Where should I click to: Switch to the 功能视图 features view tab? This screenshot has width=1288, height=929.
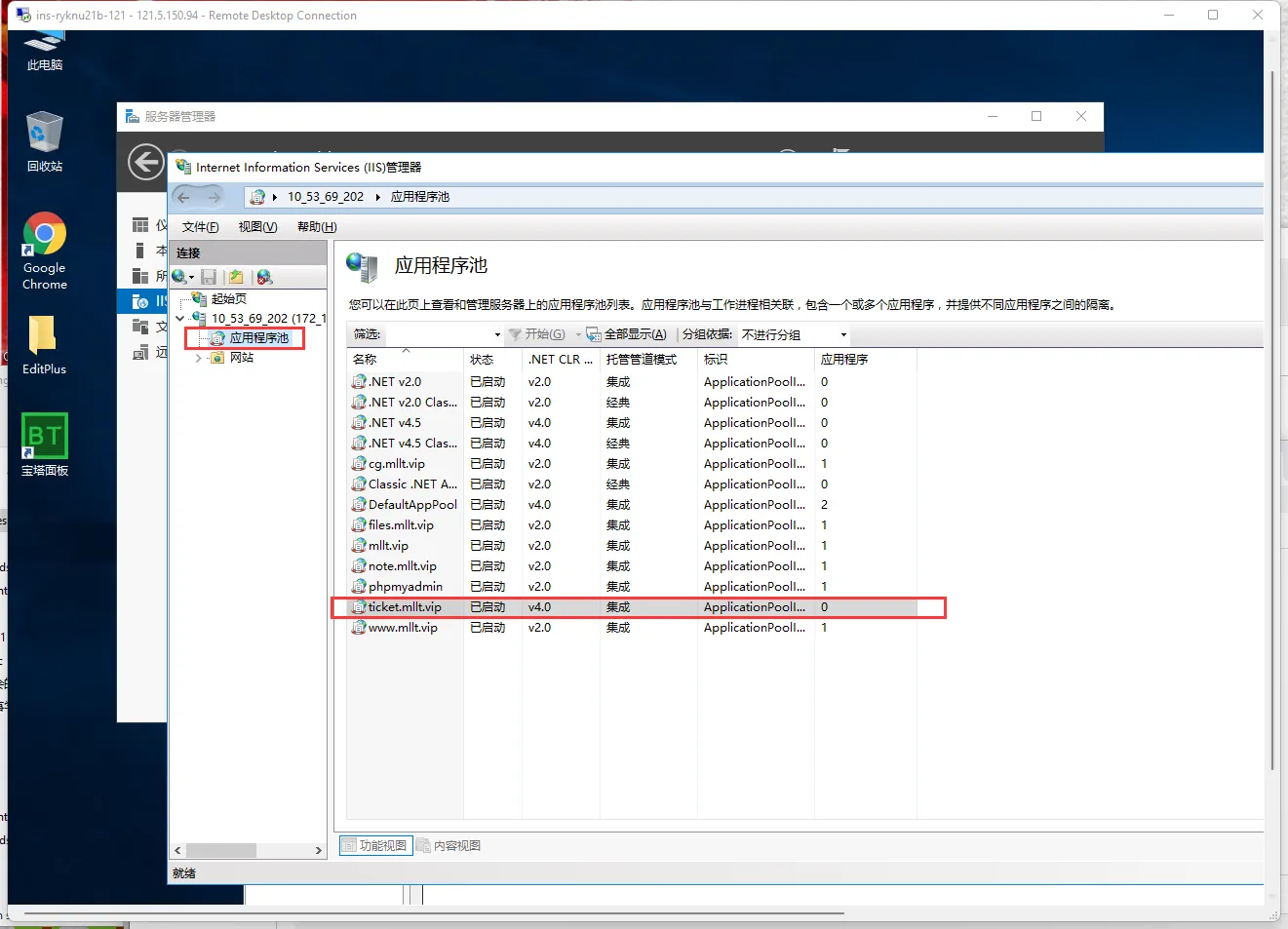(x=375, y=846)
